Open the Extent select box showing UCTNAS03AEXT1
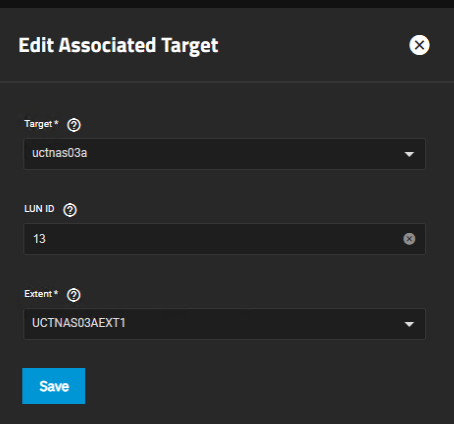The height and width of the screenshot is (424, 454). [224, 324]
